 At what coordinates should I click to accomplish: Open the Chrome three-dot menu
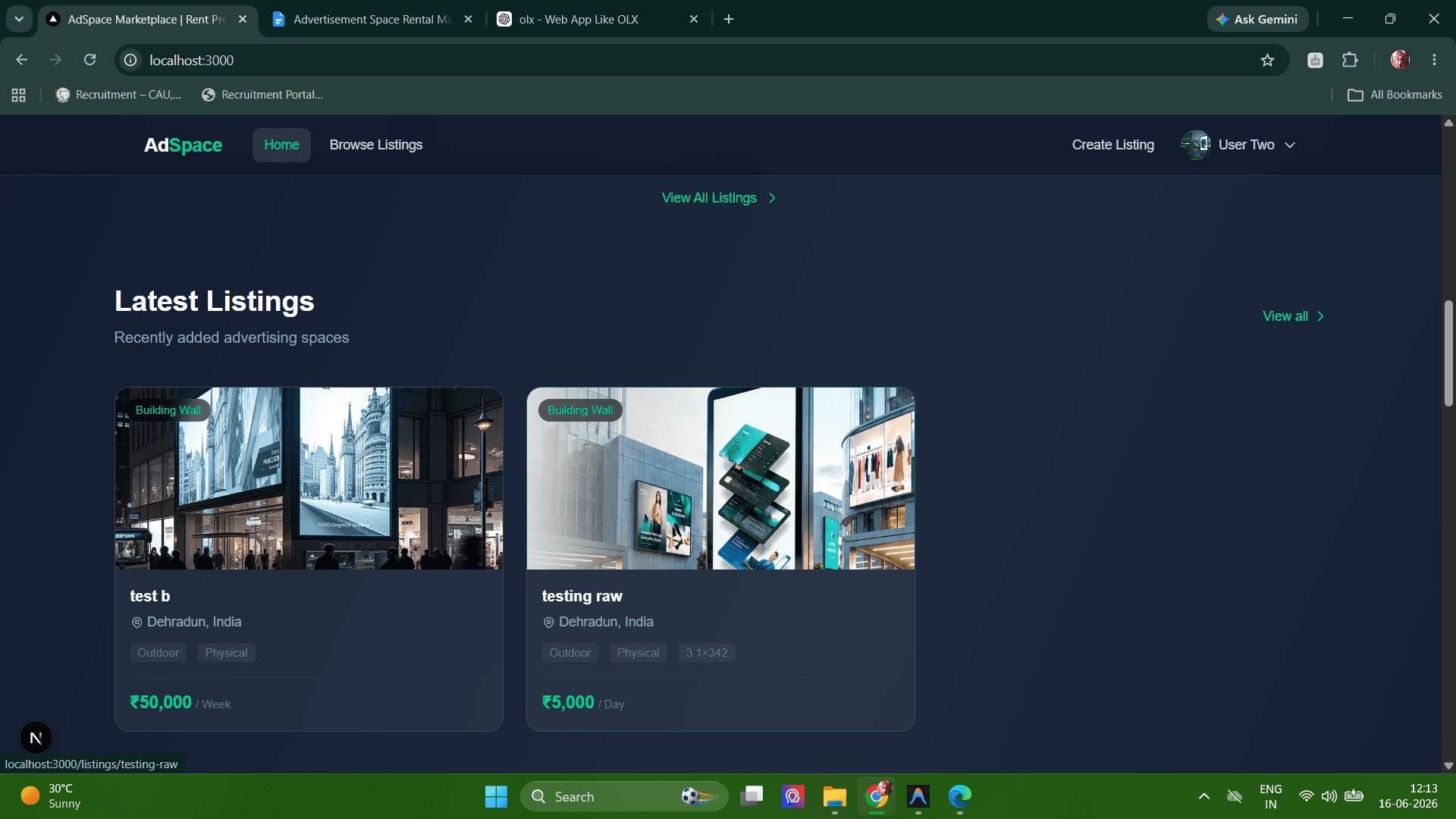click(1434, 60)
